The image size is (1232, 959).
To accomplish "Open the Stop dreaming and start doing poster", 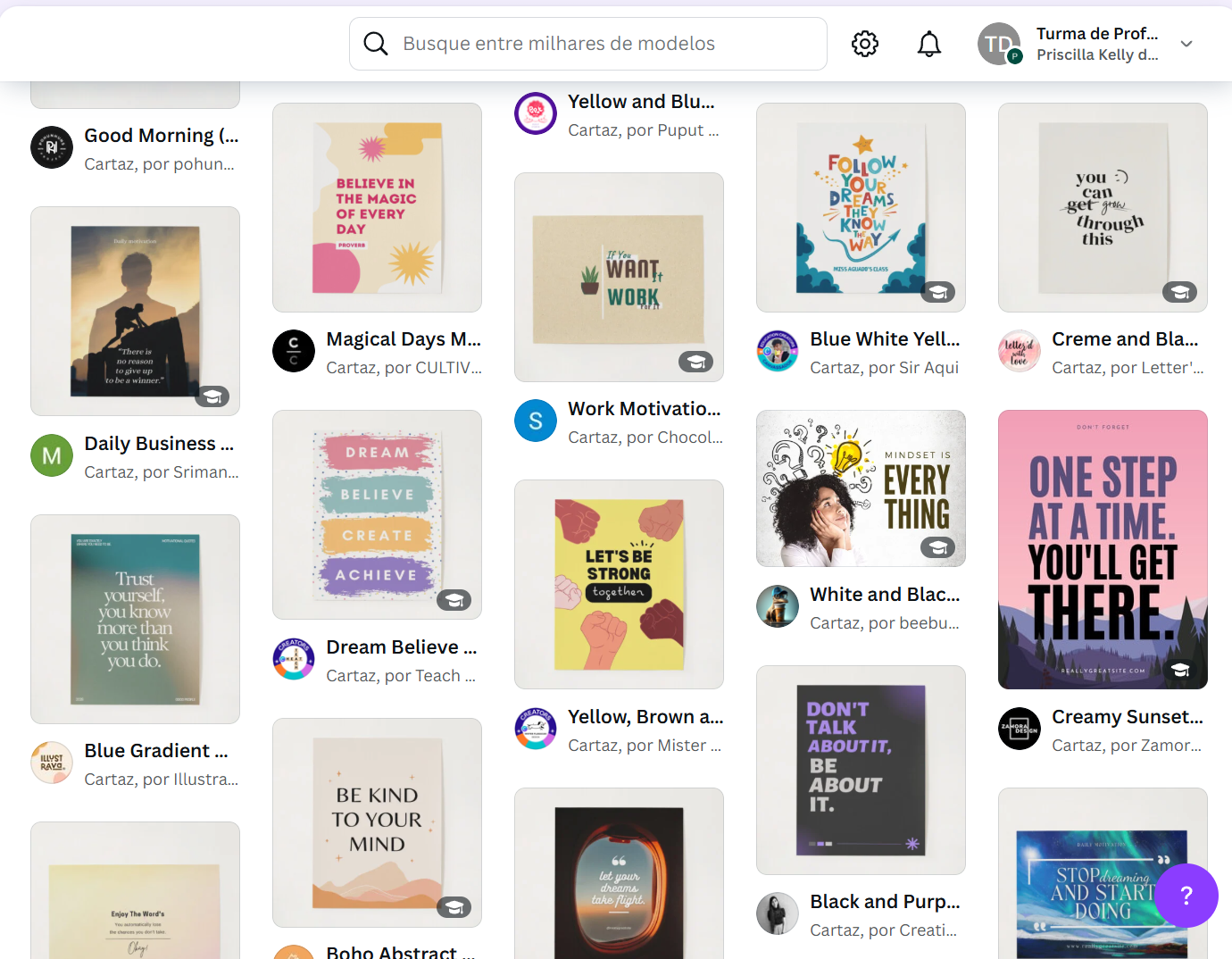I will click(1103, 873).
